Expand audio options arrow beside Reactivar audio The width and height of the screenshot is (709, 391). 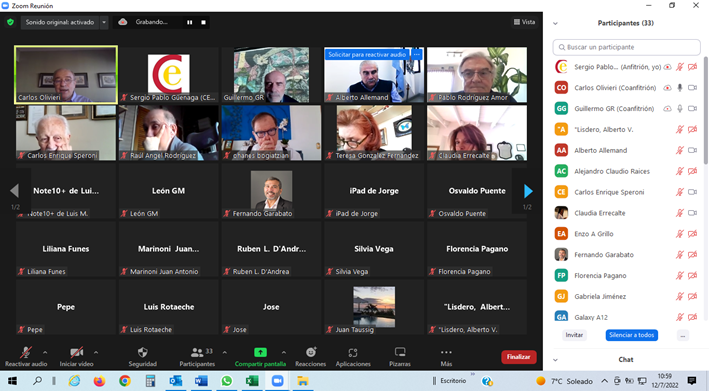point(45,352)
